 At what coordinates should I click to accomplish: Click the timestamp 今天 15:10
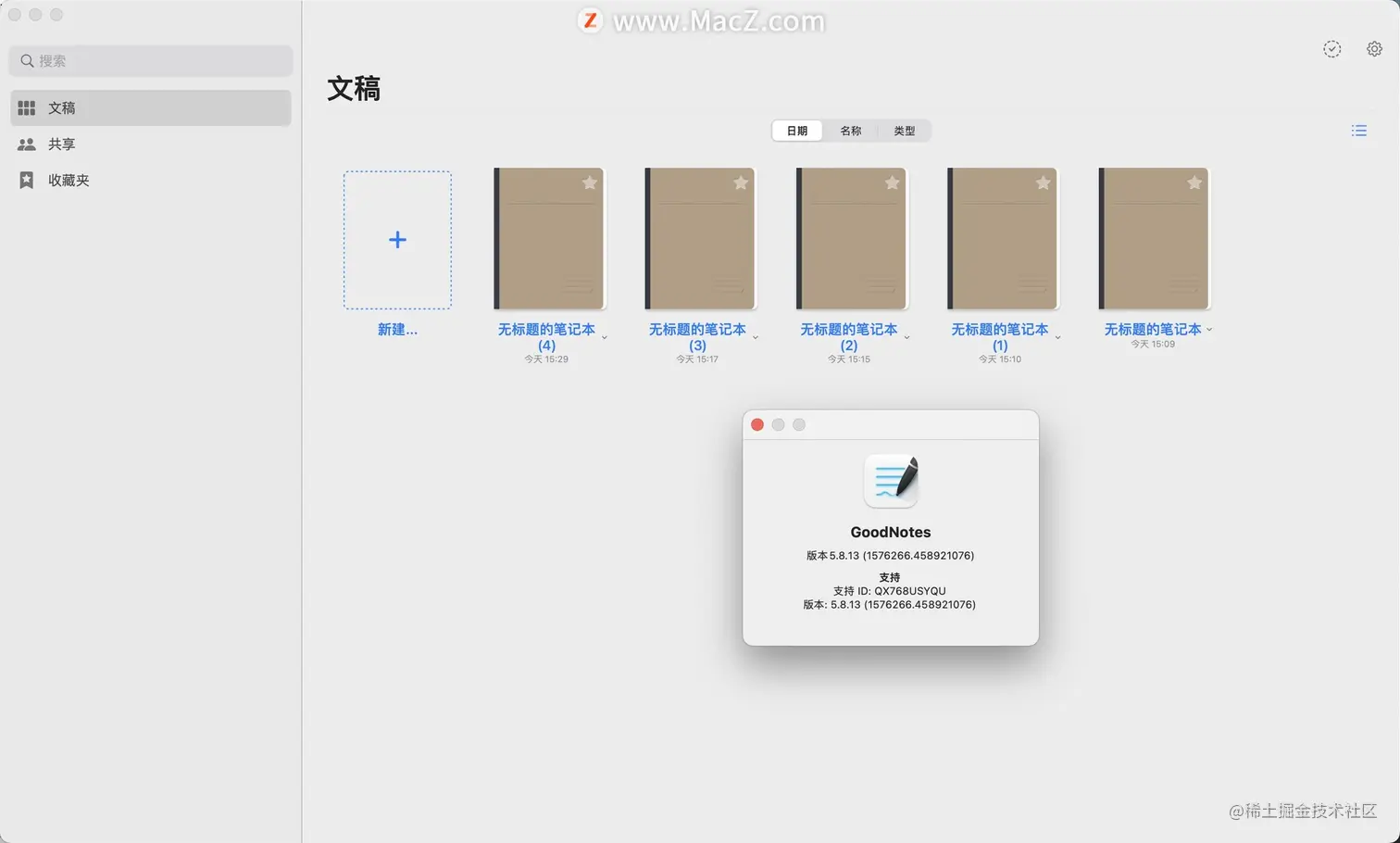point(1000,359)
